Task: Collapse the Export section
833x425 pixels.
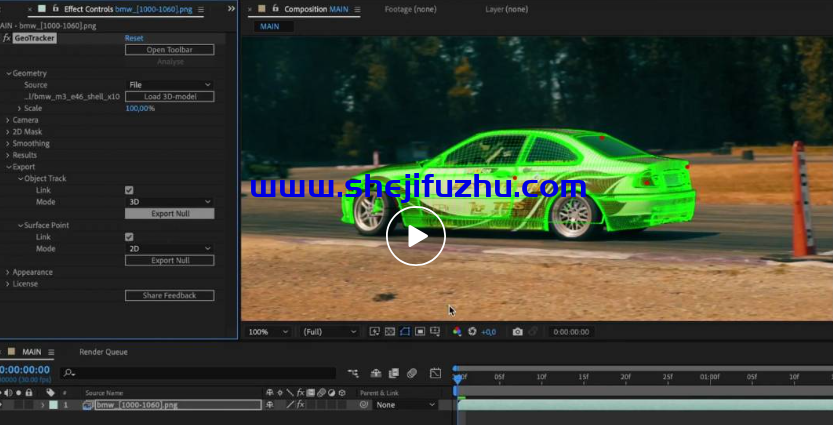Action: pos(8,167)
